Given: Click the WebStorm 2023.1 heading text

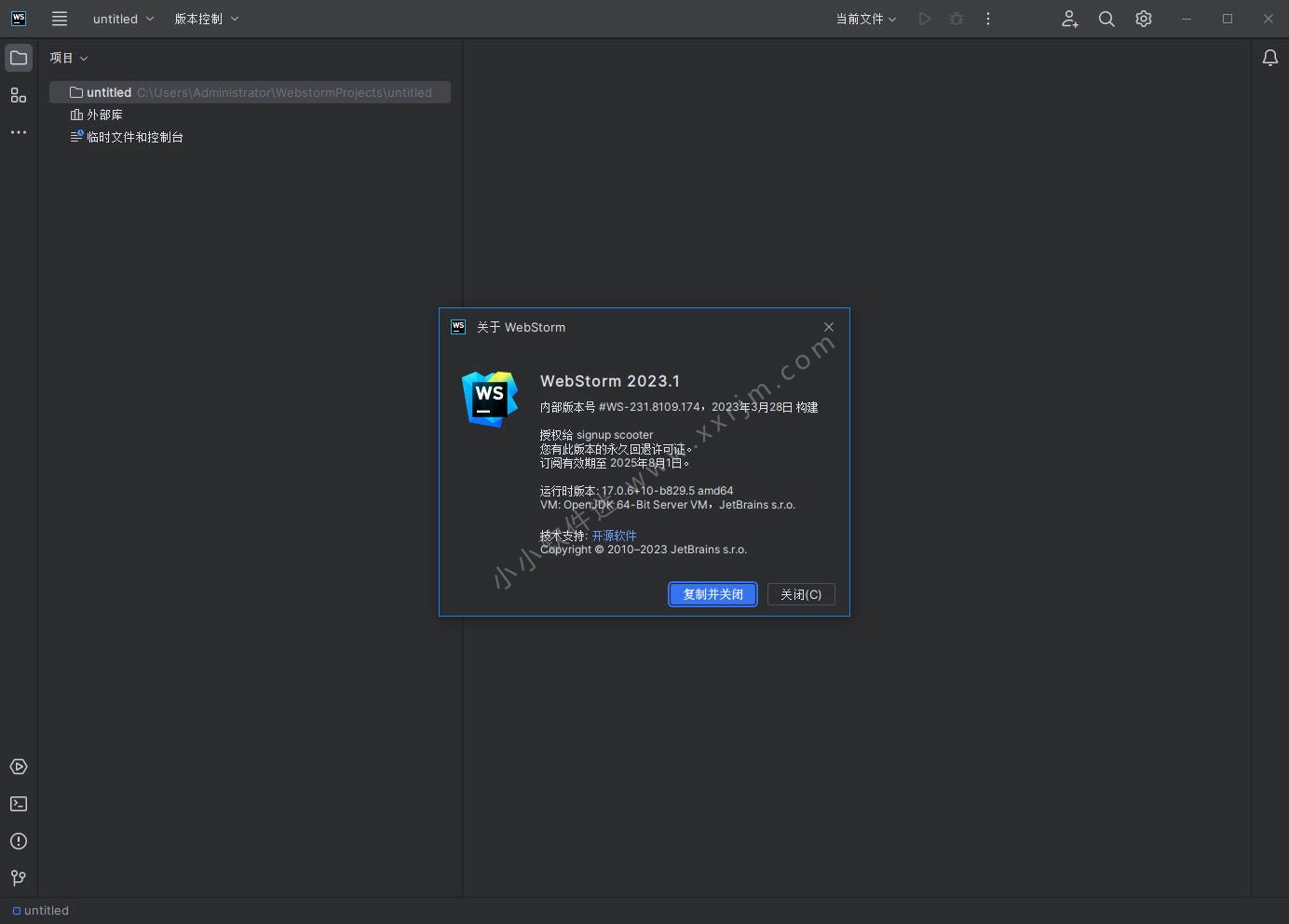Looking at the screenshot, I should (610, 381).
